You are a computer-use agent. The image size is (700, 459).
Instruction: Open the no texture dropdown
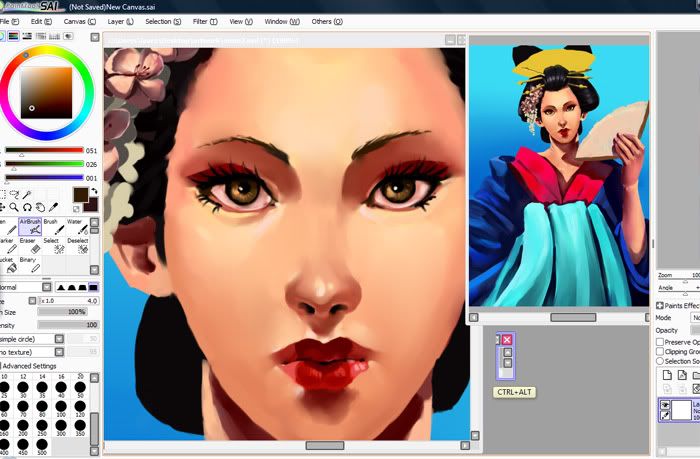(x=59, y=352)
